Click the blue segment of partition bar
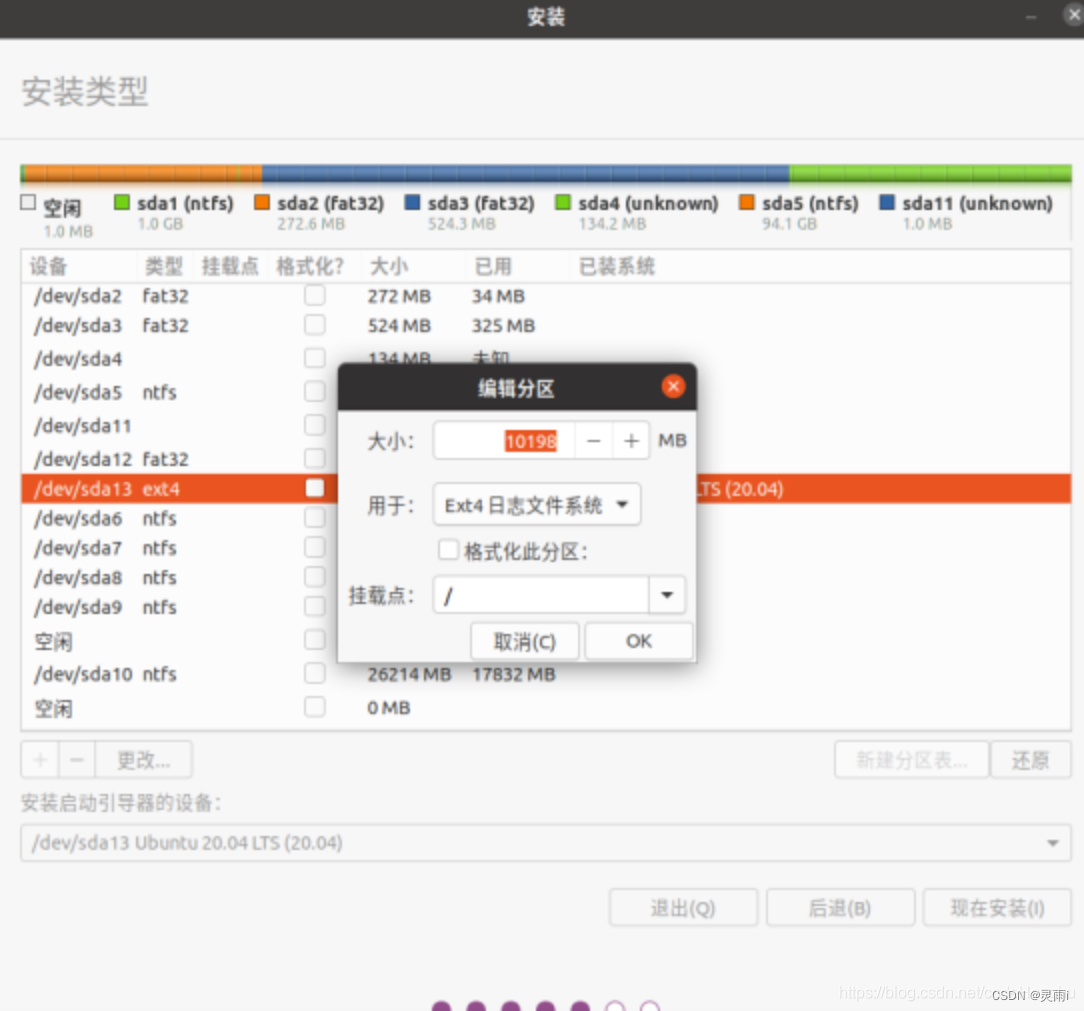 pos(525,173)
